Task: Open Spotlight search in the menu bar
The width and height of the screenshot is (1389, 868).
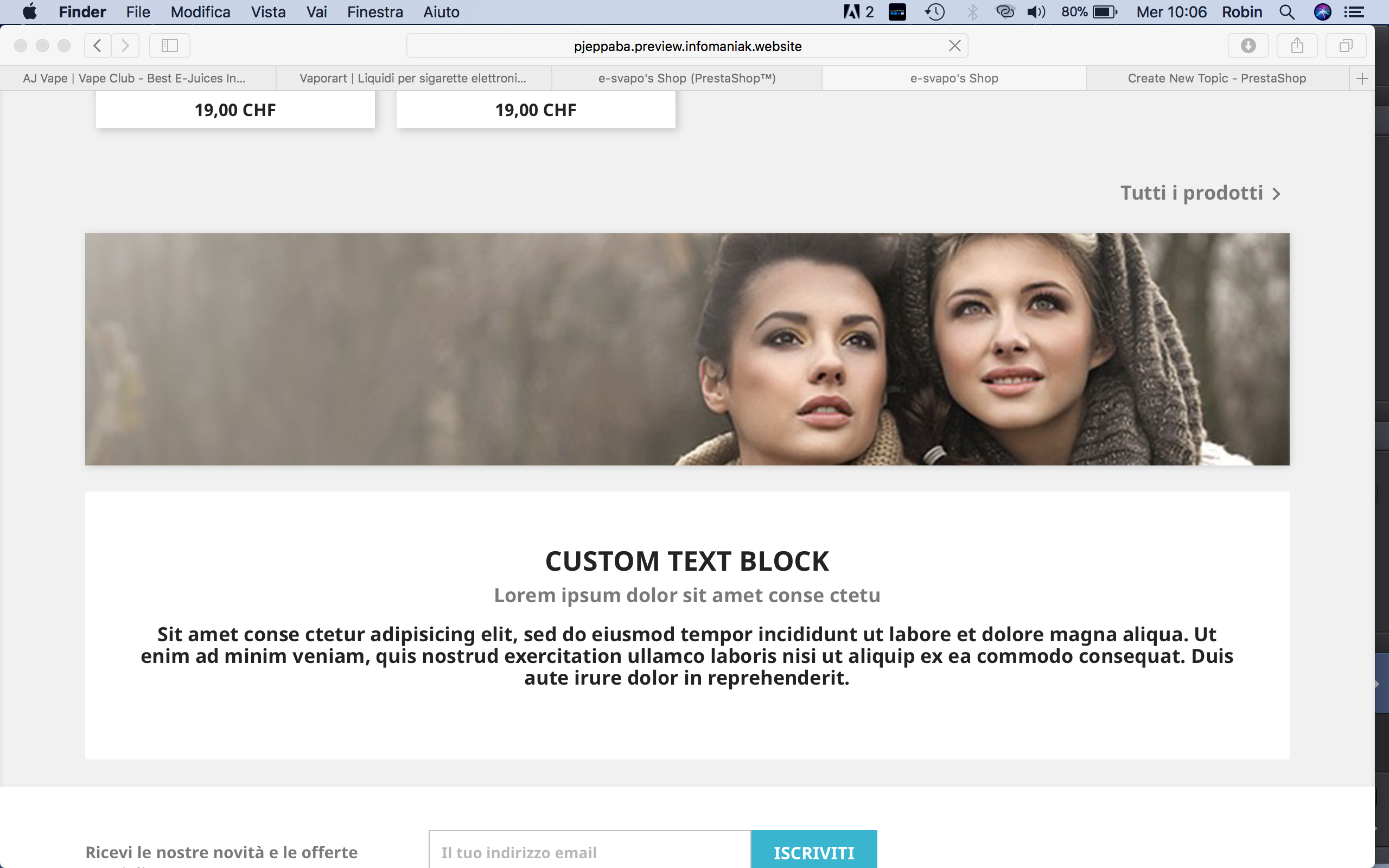Action: coord(1286,12)
